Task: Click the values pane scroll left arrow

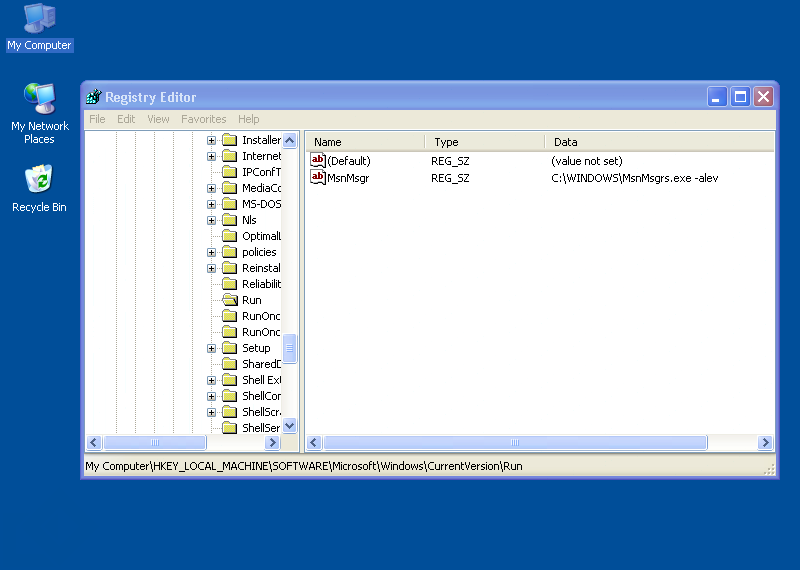Action: pos(314,442)
